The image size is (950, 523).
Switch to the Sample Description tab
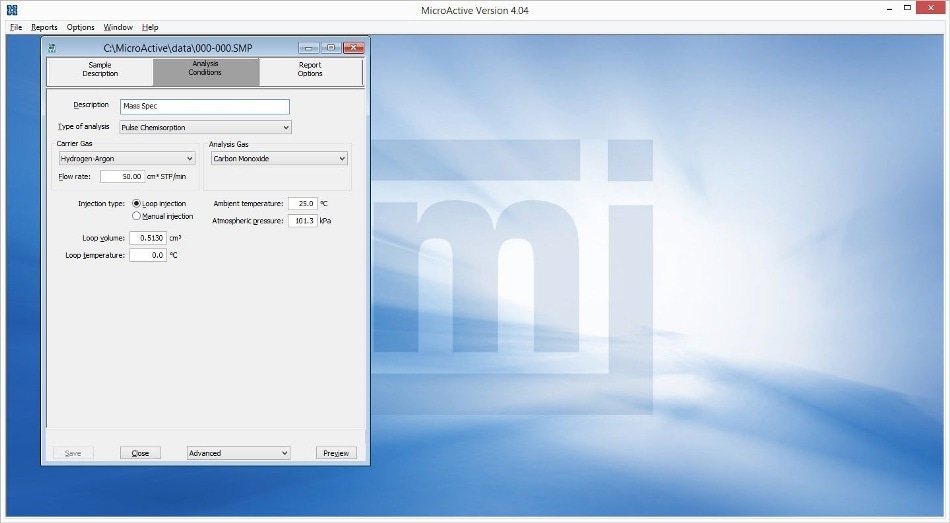pos(100,72)
